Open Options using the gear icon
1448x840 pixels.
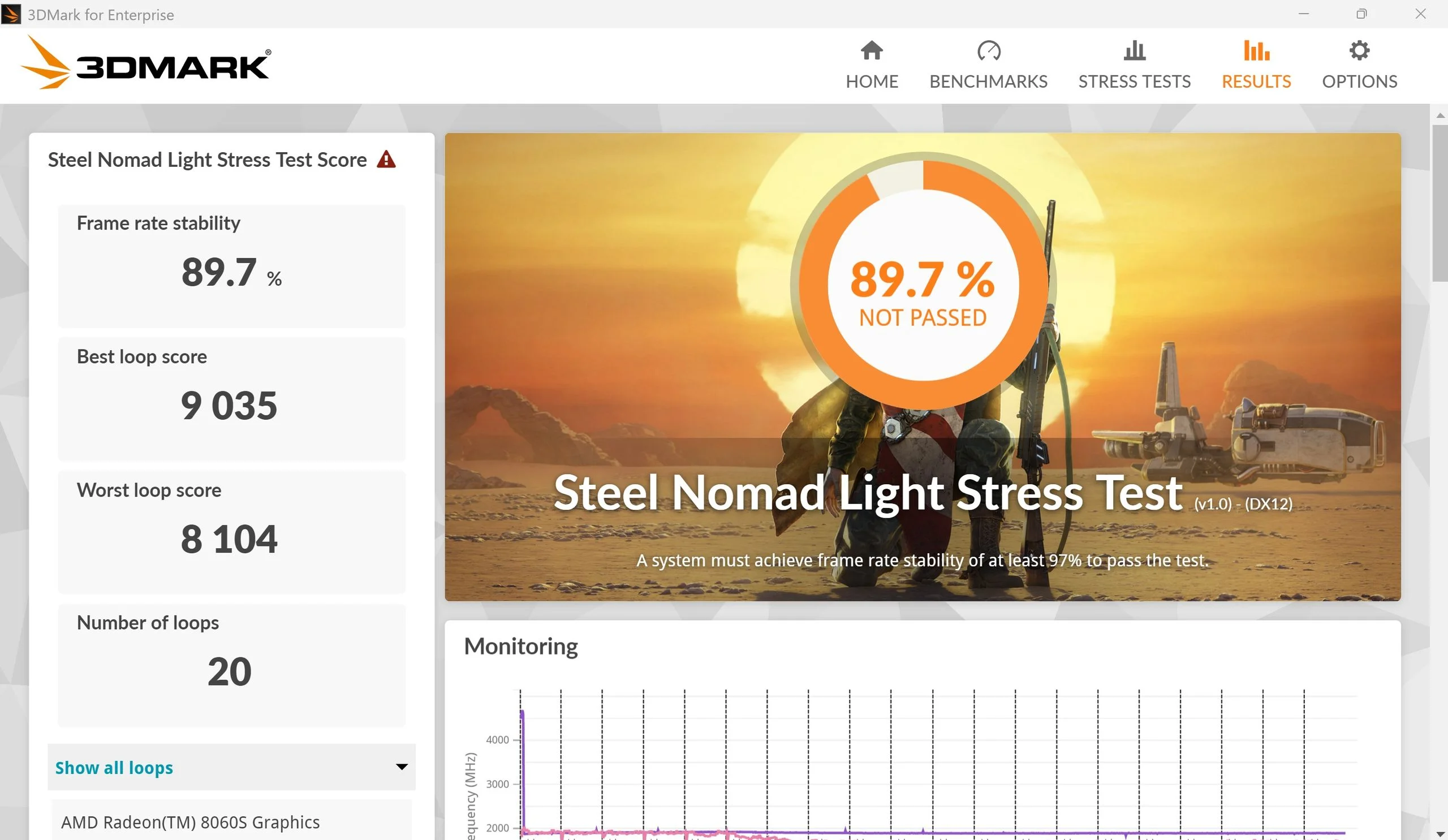coord(1359,50)
